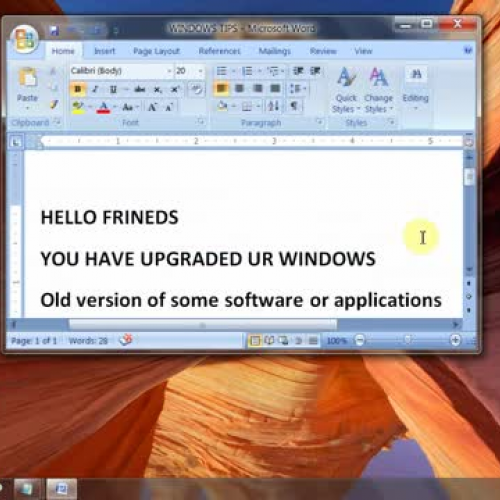Apply multilevel list
This screenshot has width=500, height=500.
click(273, 71)
